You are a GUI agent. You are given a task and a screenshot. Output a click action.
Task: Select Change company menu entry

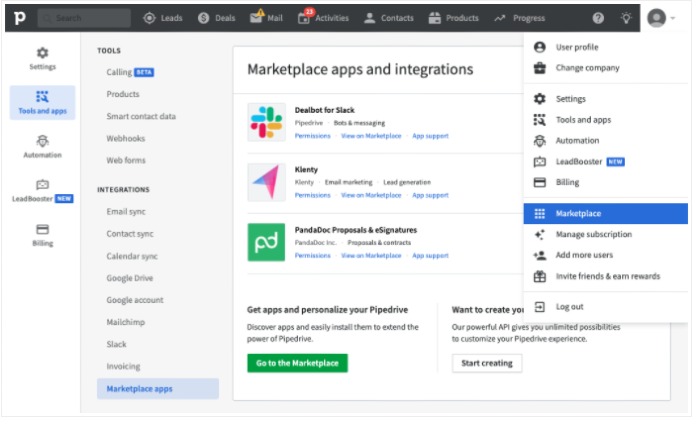(605, 68)
